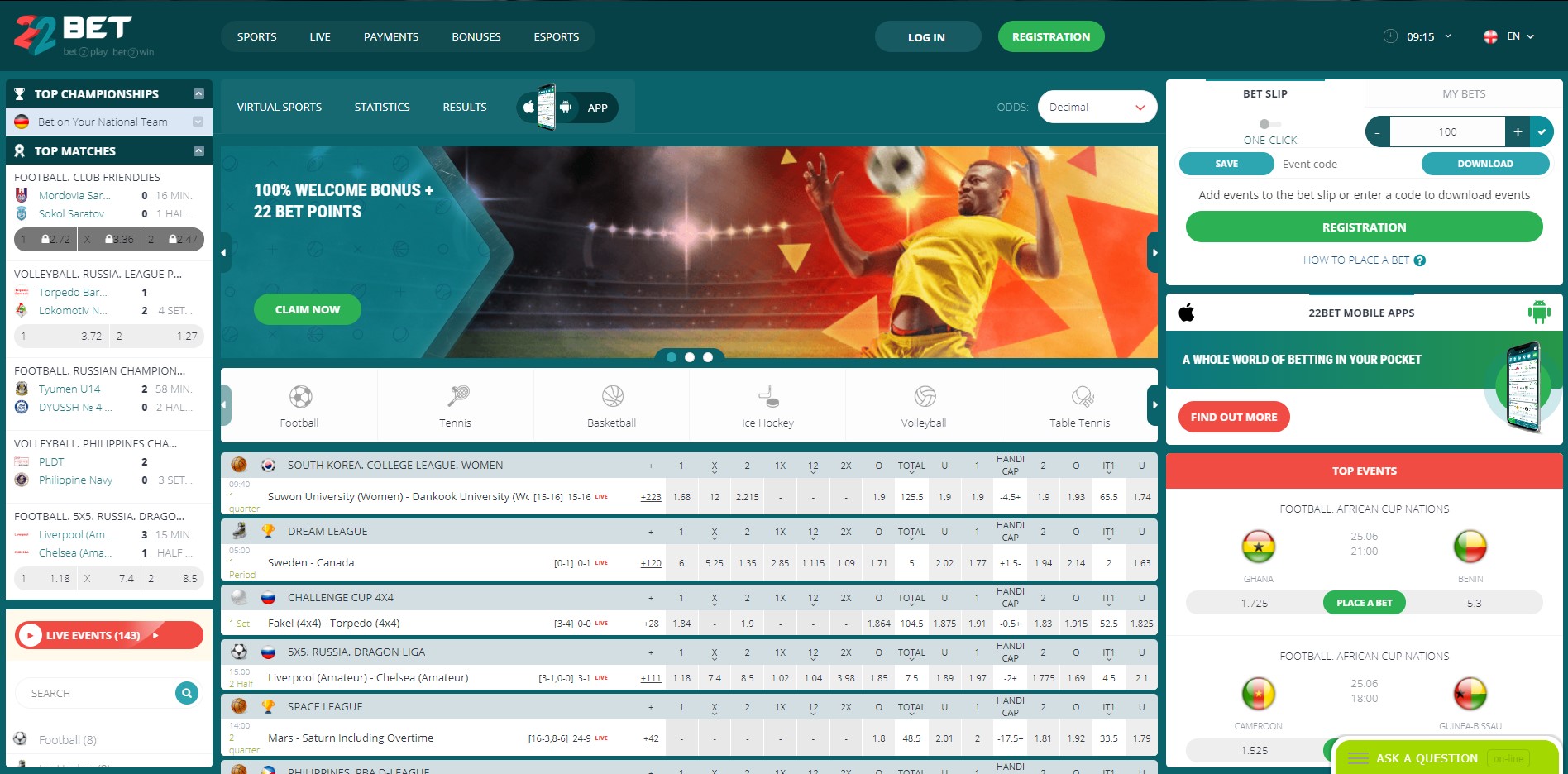Click the Registration button in header
This screenshot has height=774, width=1568.
coord(1051,36)
